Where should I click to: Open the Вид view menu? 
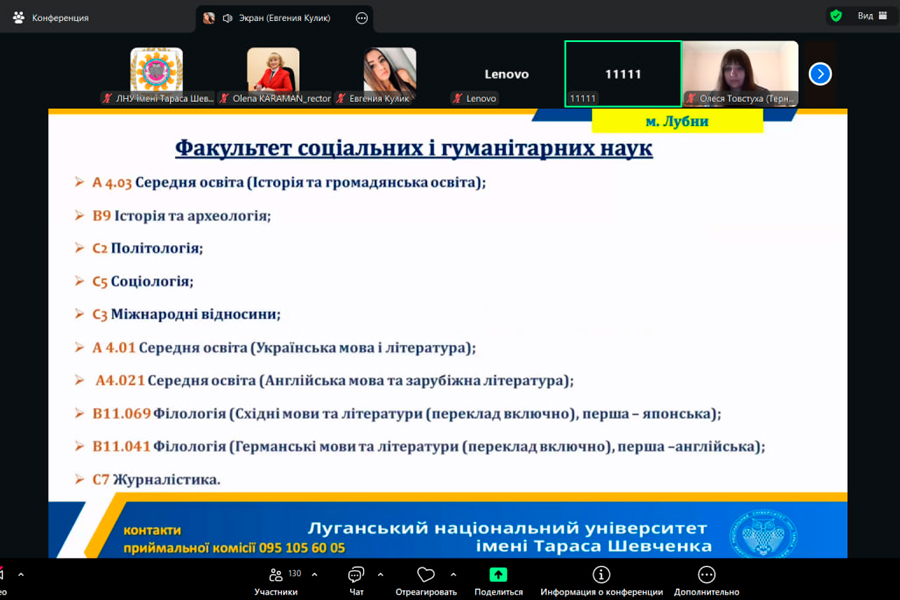pos(871,16)
